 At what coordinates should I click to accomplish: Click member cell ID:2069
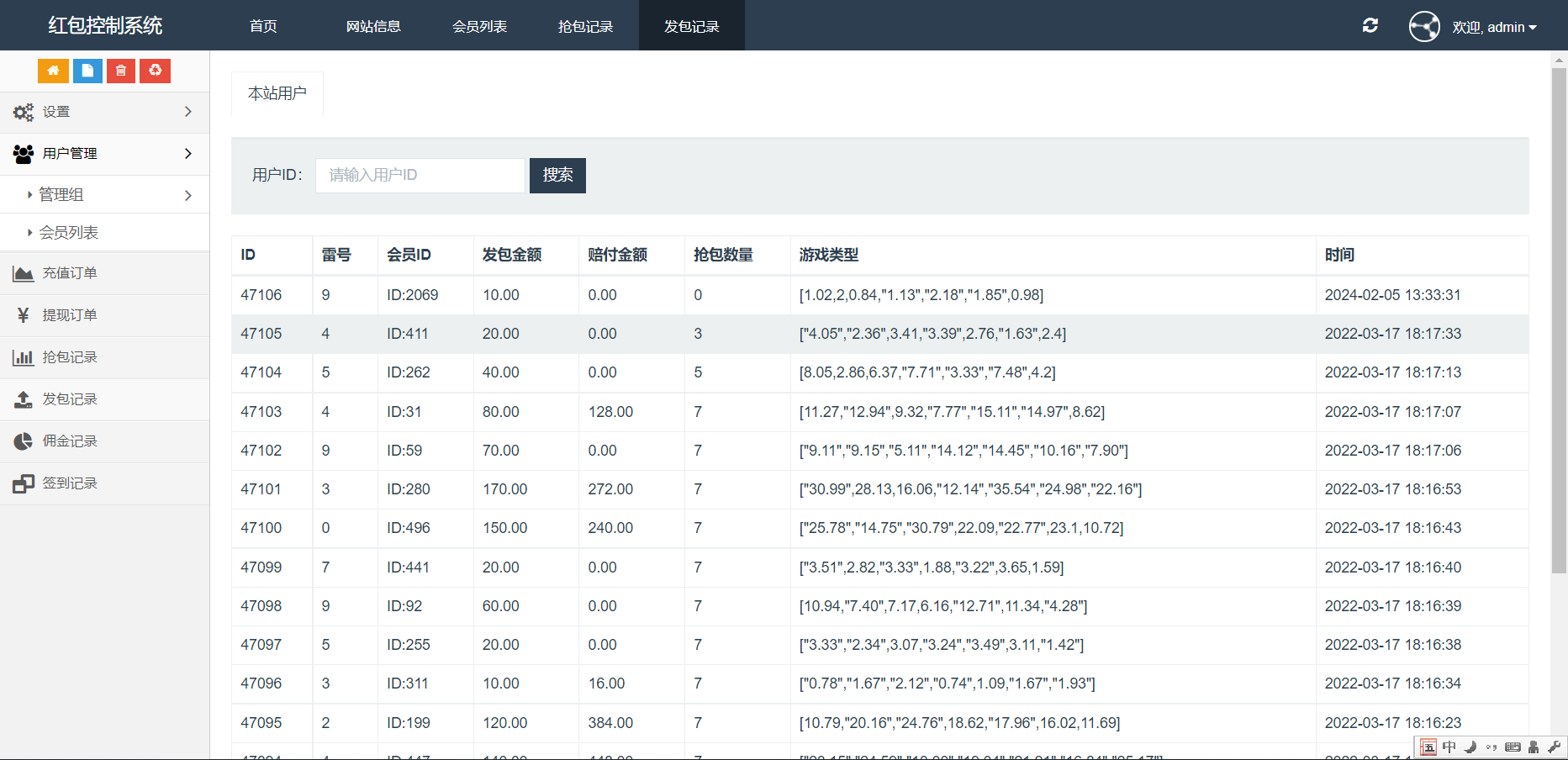tap(412, 295)
